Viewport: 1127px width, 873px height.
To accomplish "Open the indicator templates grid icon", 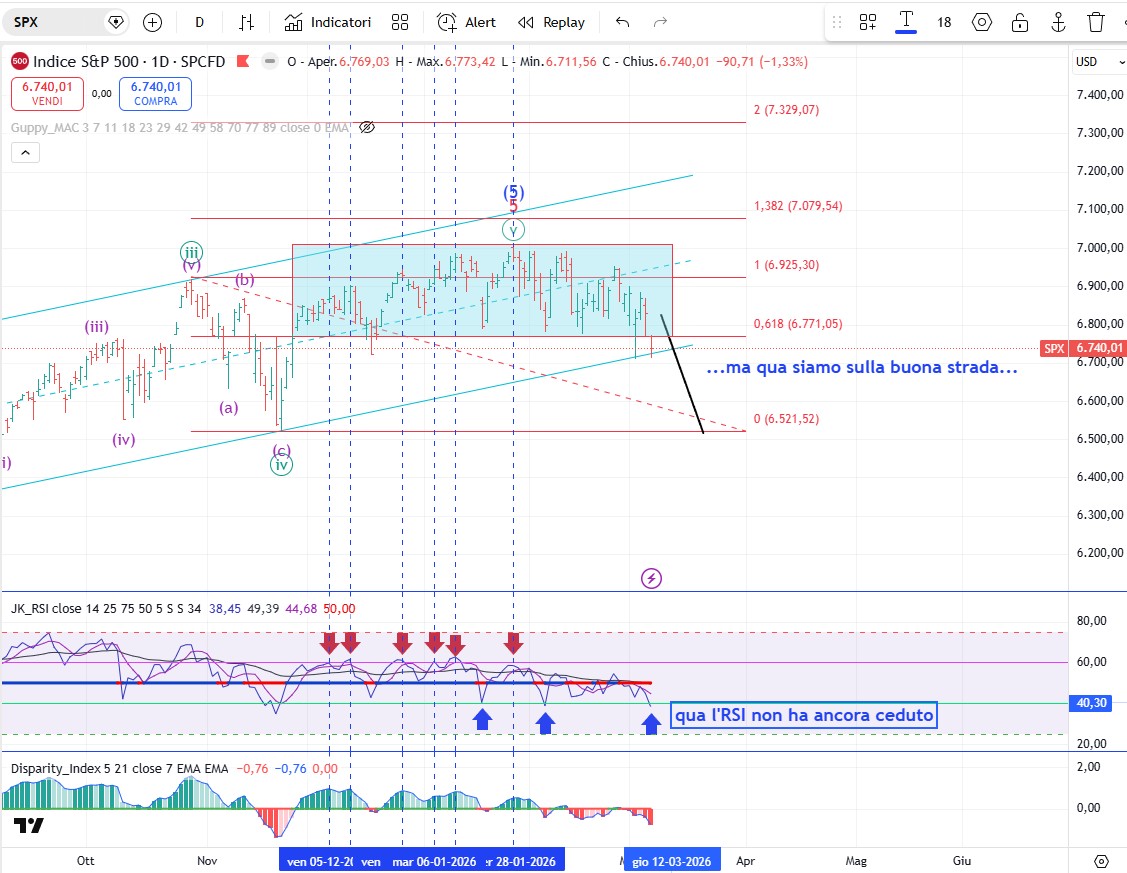I will 400,22.
